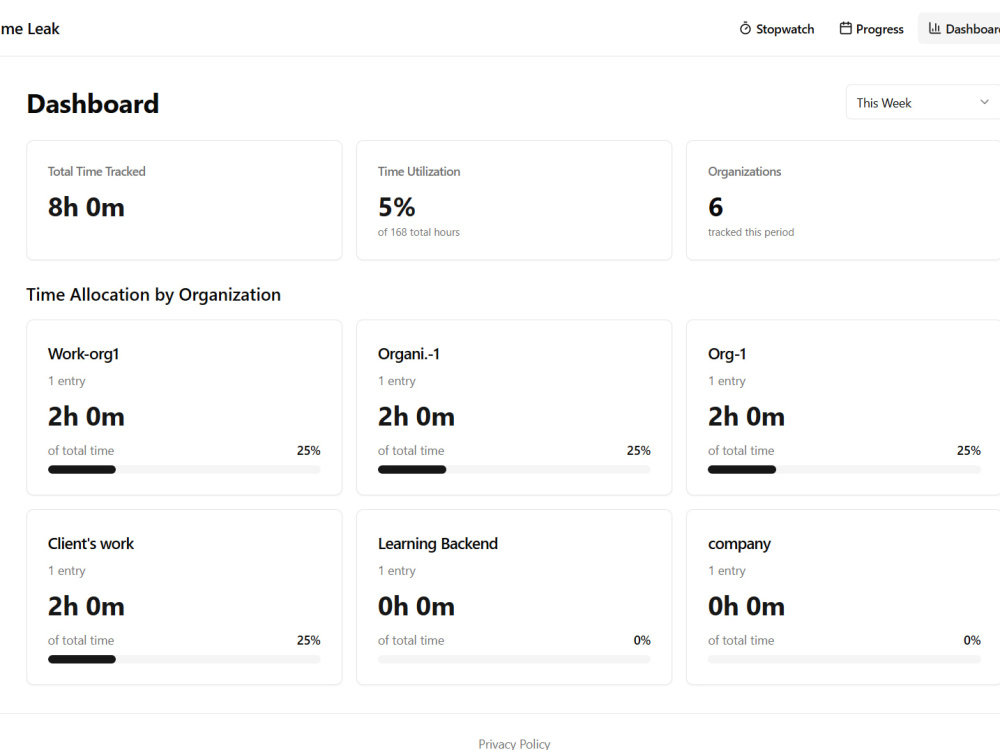
Task: Click the Org-1 progress bar
Action: pos(844,469)
